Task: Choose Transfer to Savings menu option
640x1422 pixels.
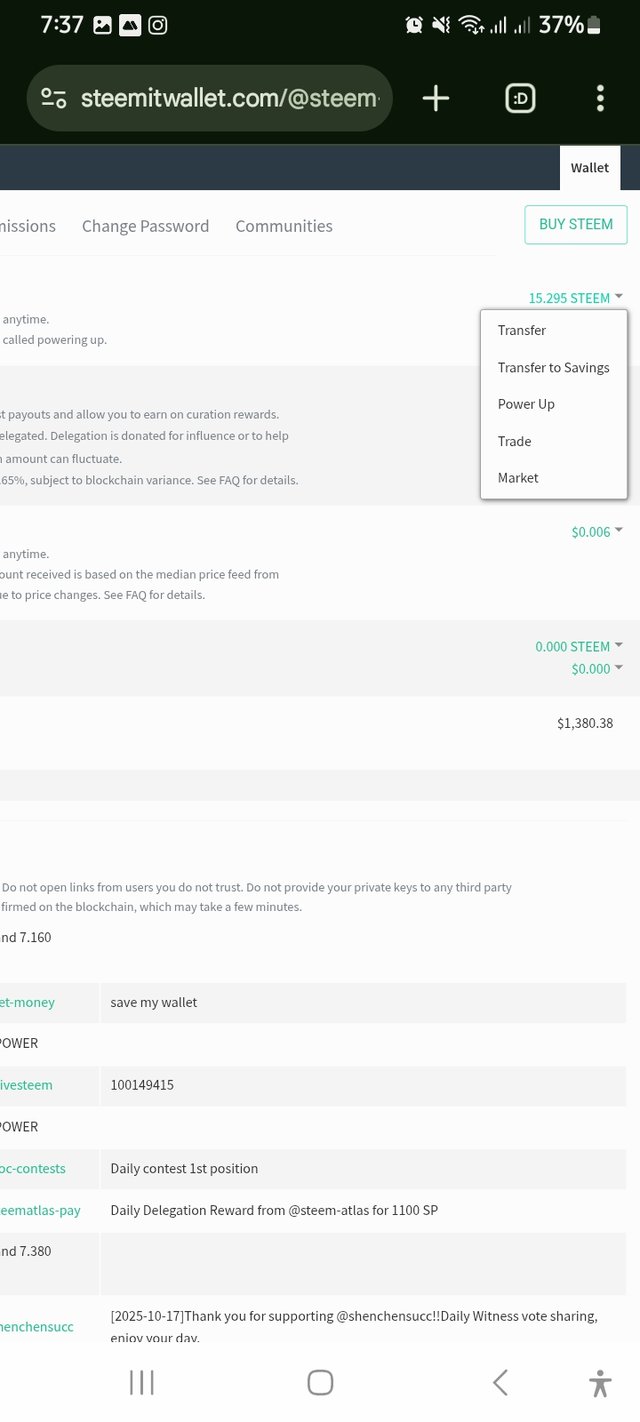Action: click(x=553, y=367)
